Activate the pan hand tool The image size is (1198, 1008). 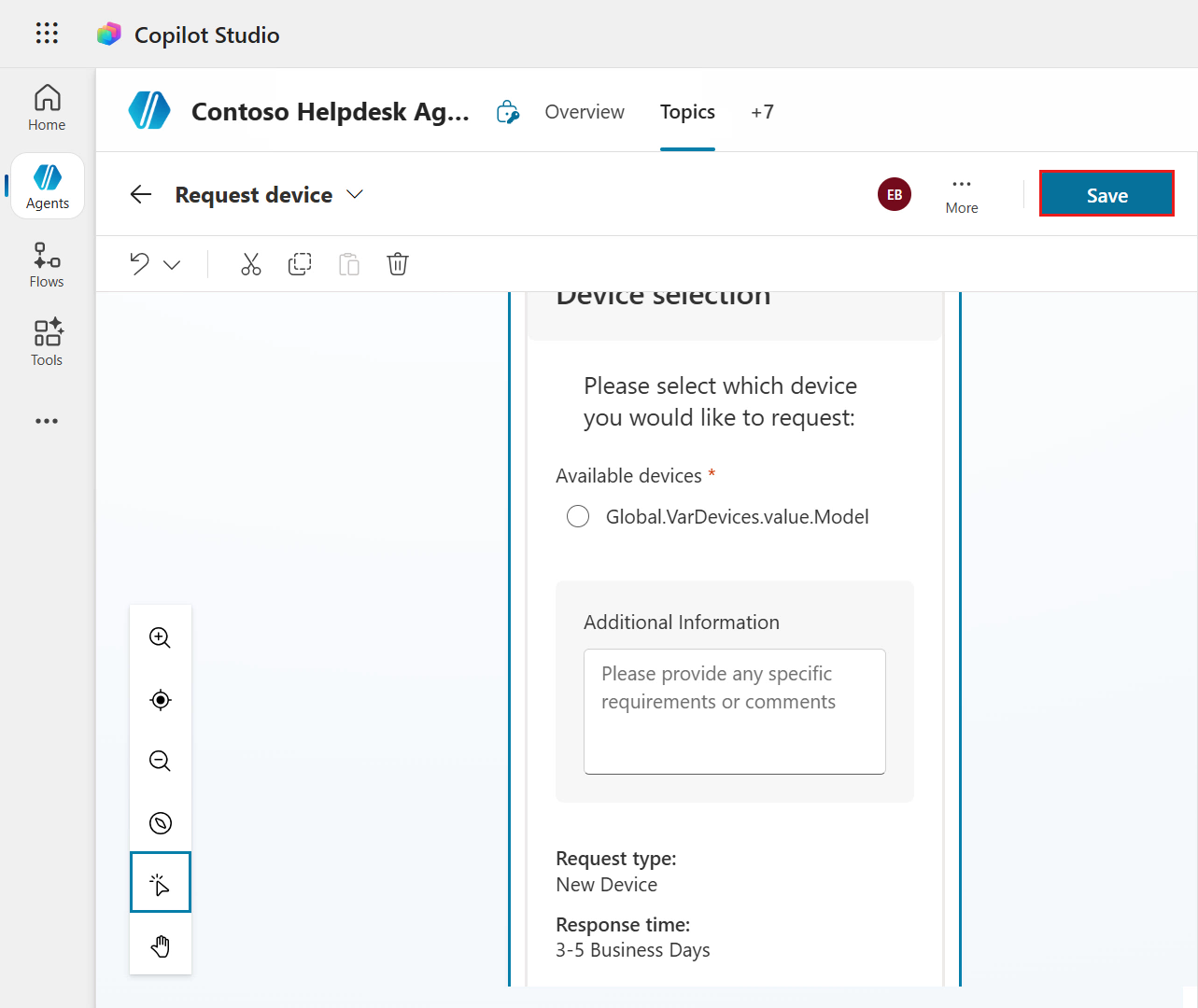coord(161,946)
